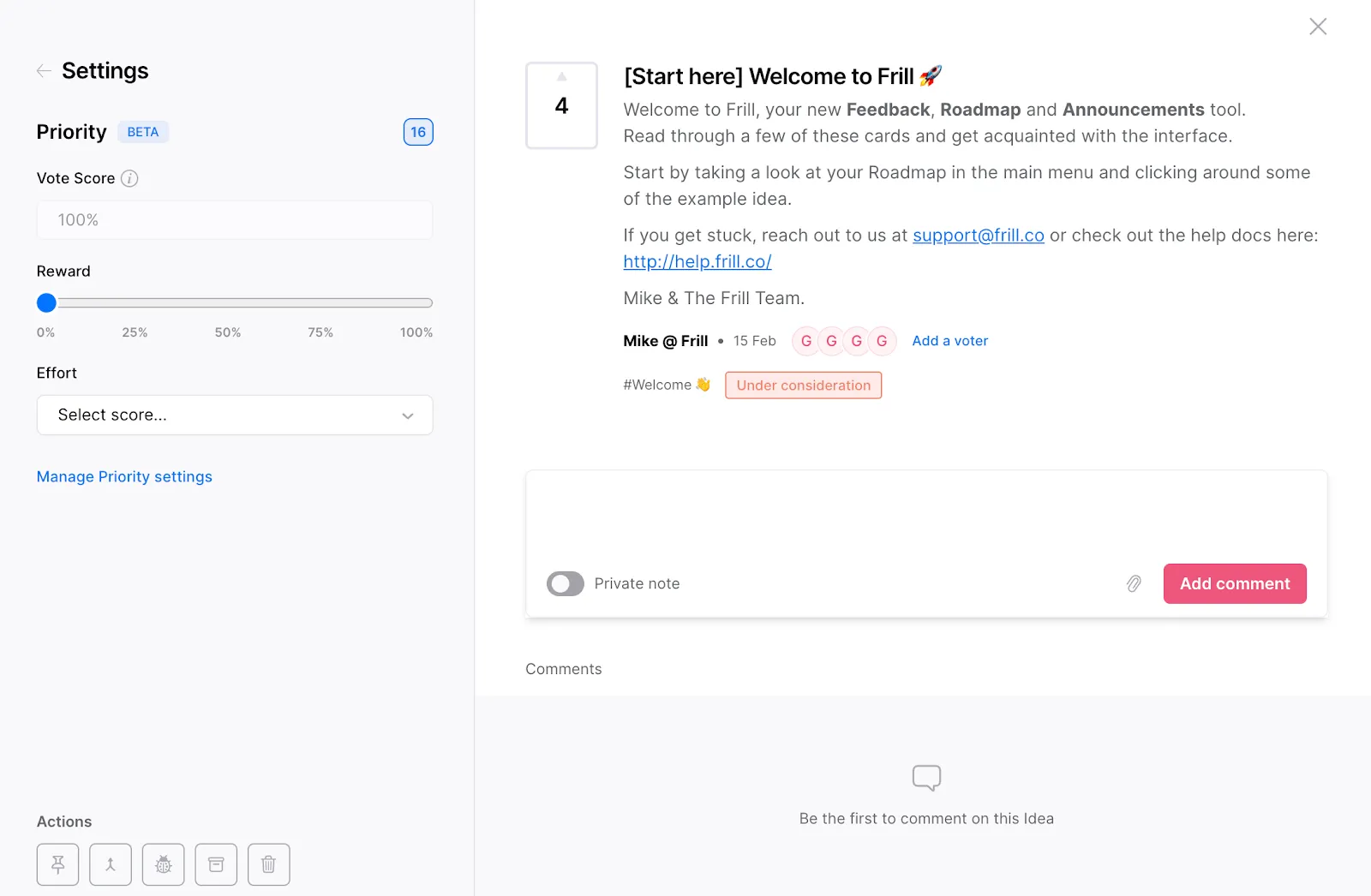Click the 25% label under Reward slider

click(135, 332)
